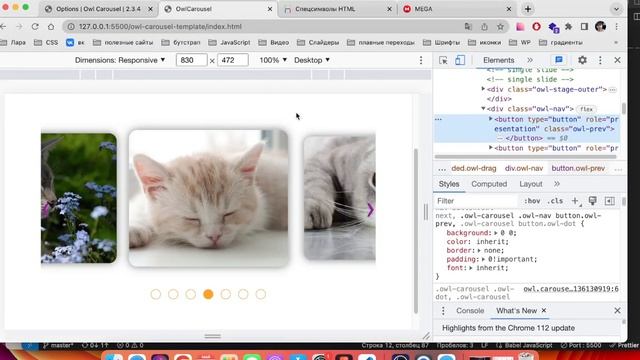The width and height of the screenshot is (640, 360).
Task: Toggle the device toolbar icon
Action: pyautogui.click(x=460, y=60)
